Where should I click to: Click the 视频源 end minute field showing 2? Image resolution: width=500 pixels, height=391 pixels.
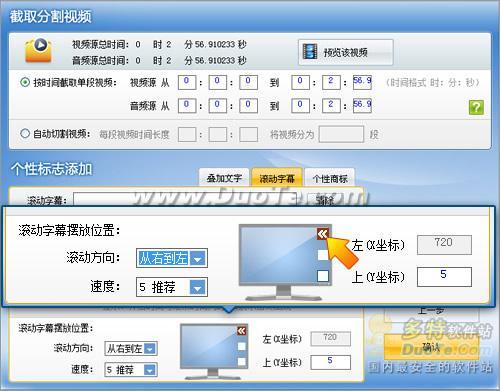tap(331, 82)
